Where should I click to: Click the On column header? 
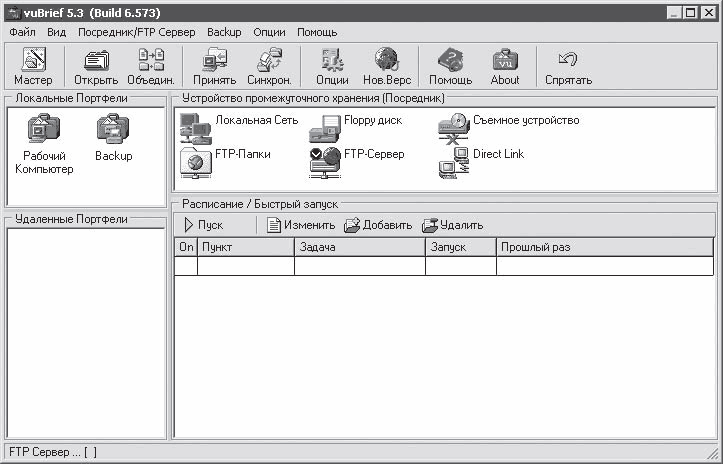186,247
